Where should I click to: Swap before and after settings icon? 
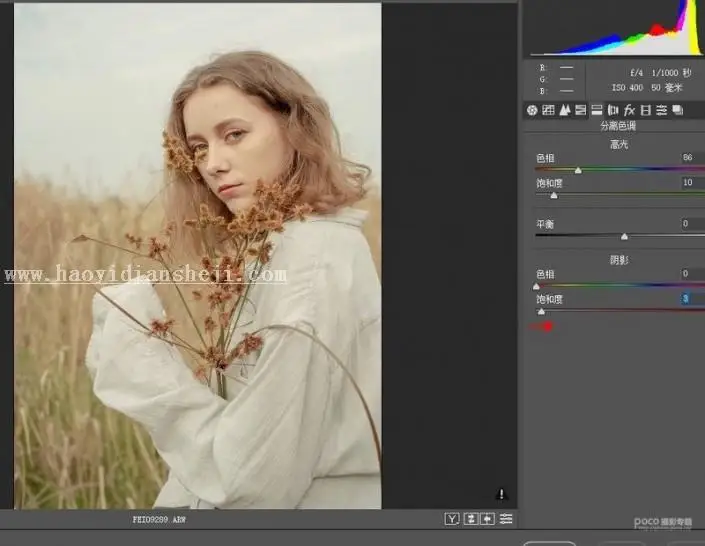(x=470, y=519)
